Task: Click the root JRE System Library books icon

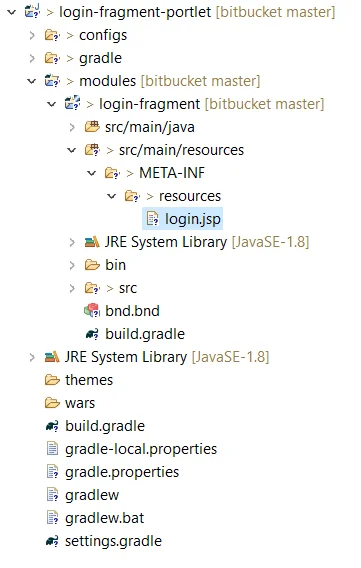Action: [52, 357]
